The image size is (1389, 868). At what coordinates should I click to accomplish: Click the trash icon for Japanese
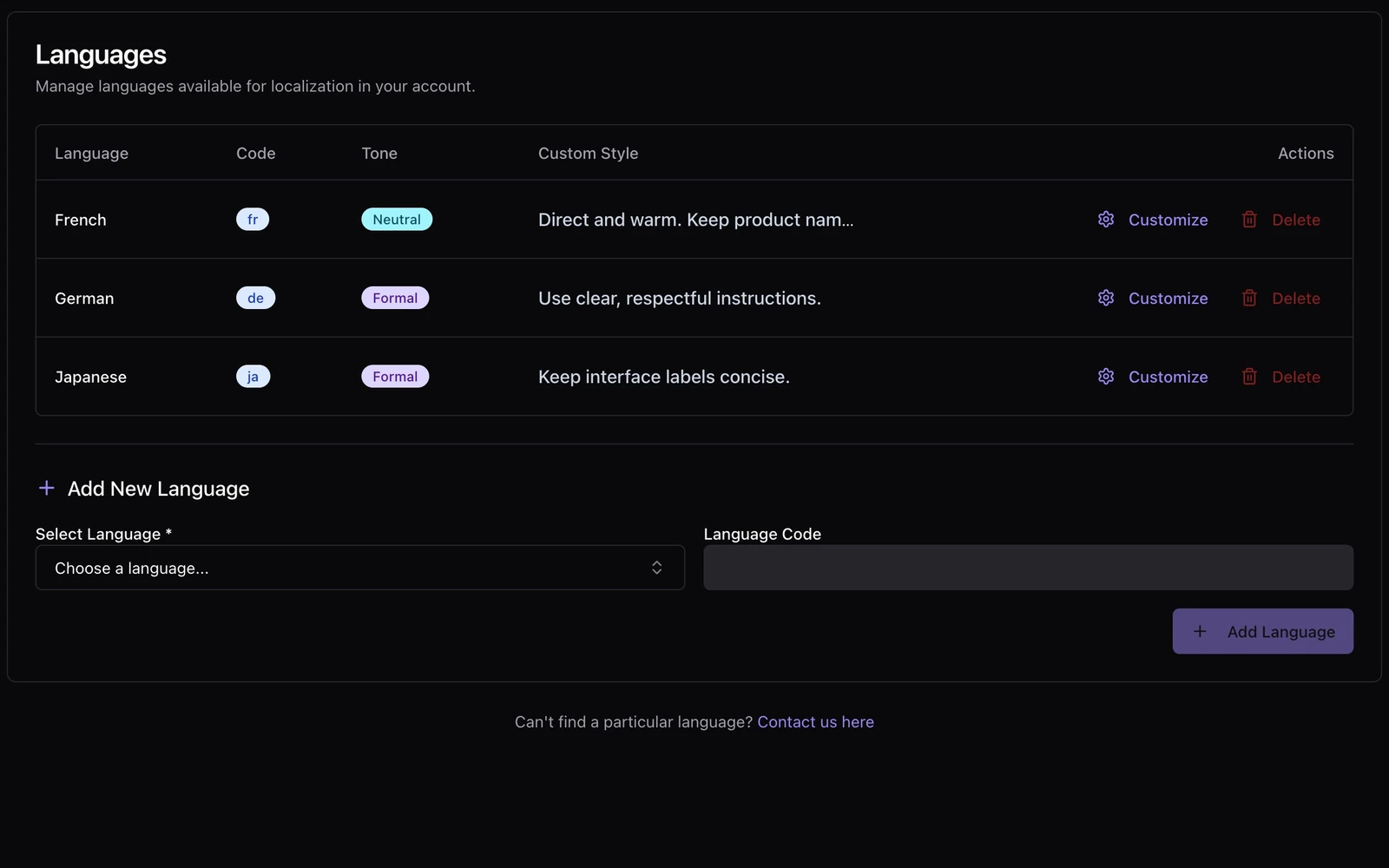tap(1249, 377)
